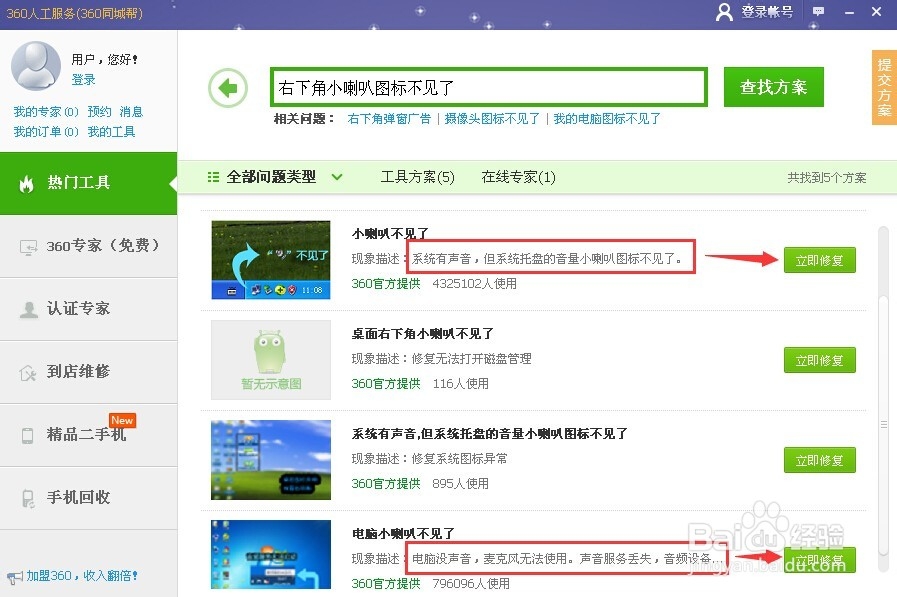Click 登录帐号 in the title bar
This screenshot has height=597, width=897.
click(x=767, y=11)
